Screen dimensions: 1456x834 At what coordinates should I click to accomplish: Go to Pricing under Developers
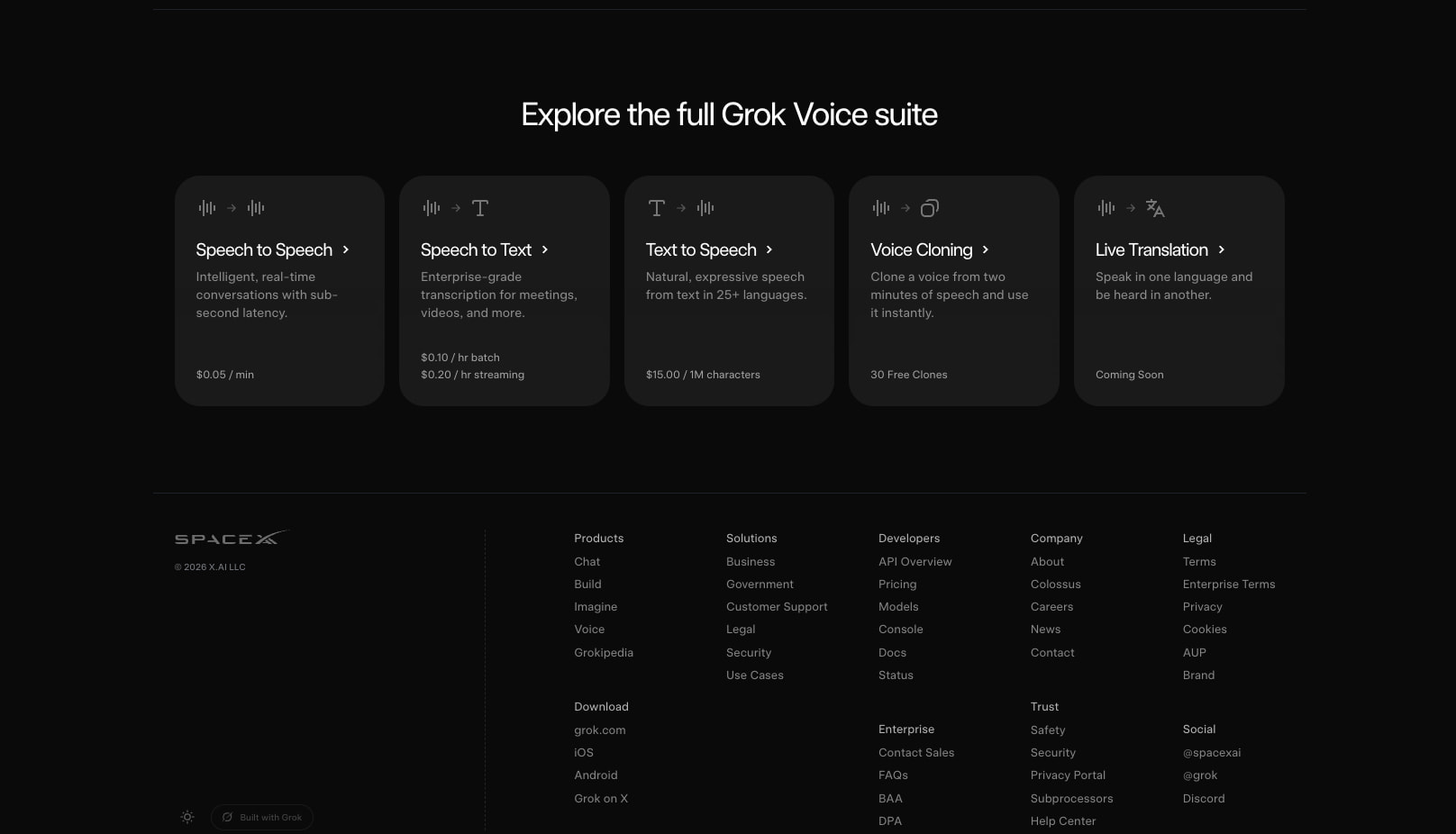[x=897, y=584]
